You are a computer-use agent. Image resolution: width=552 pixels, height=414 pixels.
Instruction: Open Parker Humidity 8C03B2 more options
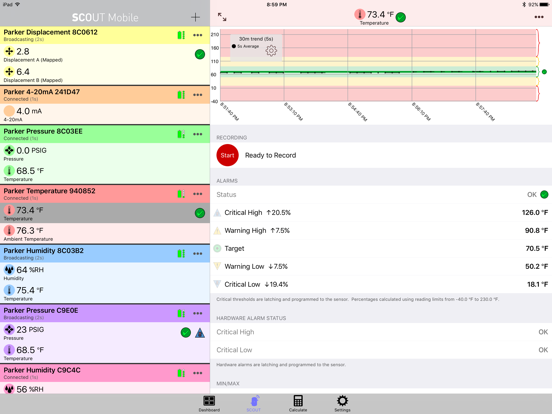197,253
